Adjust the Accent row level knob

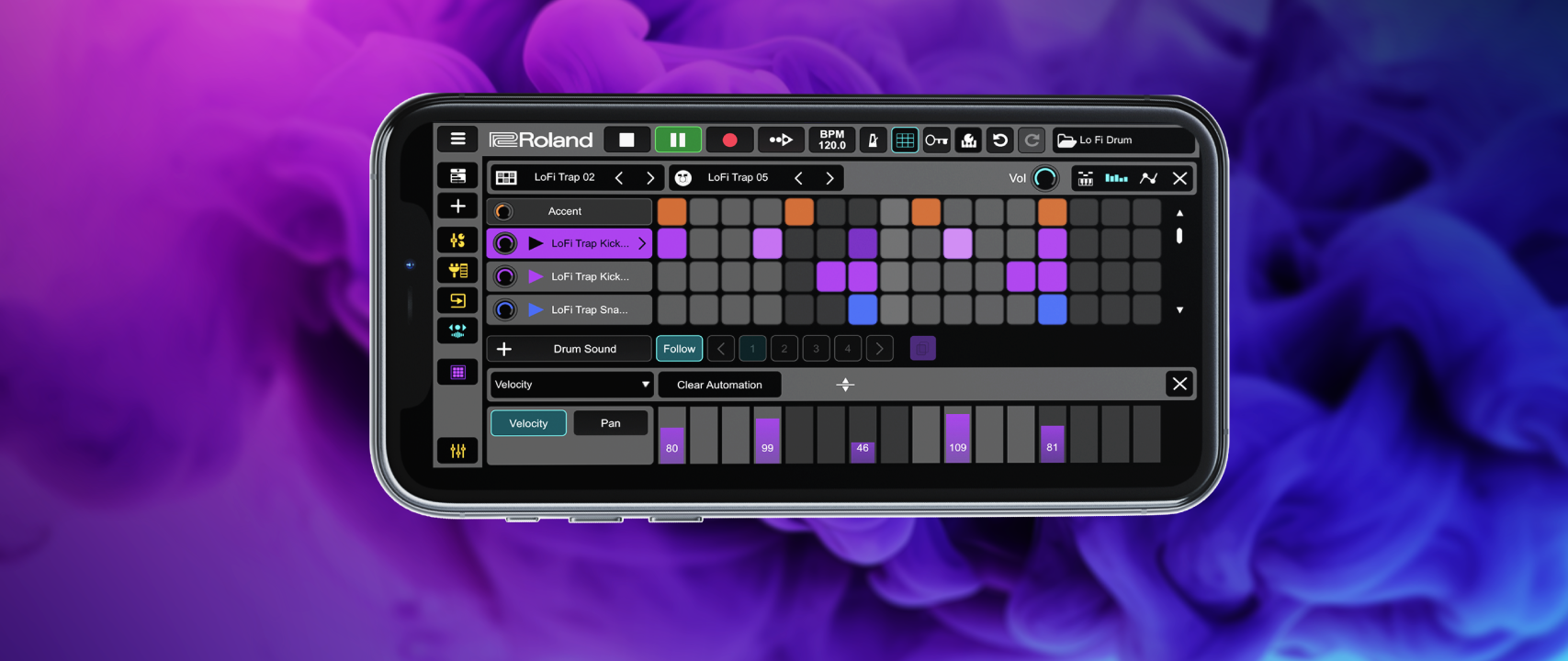click(x=504, y=211)
